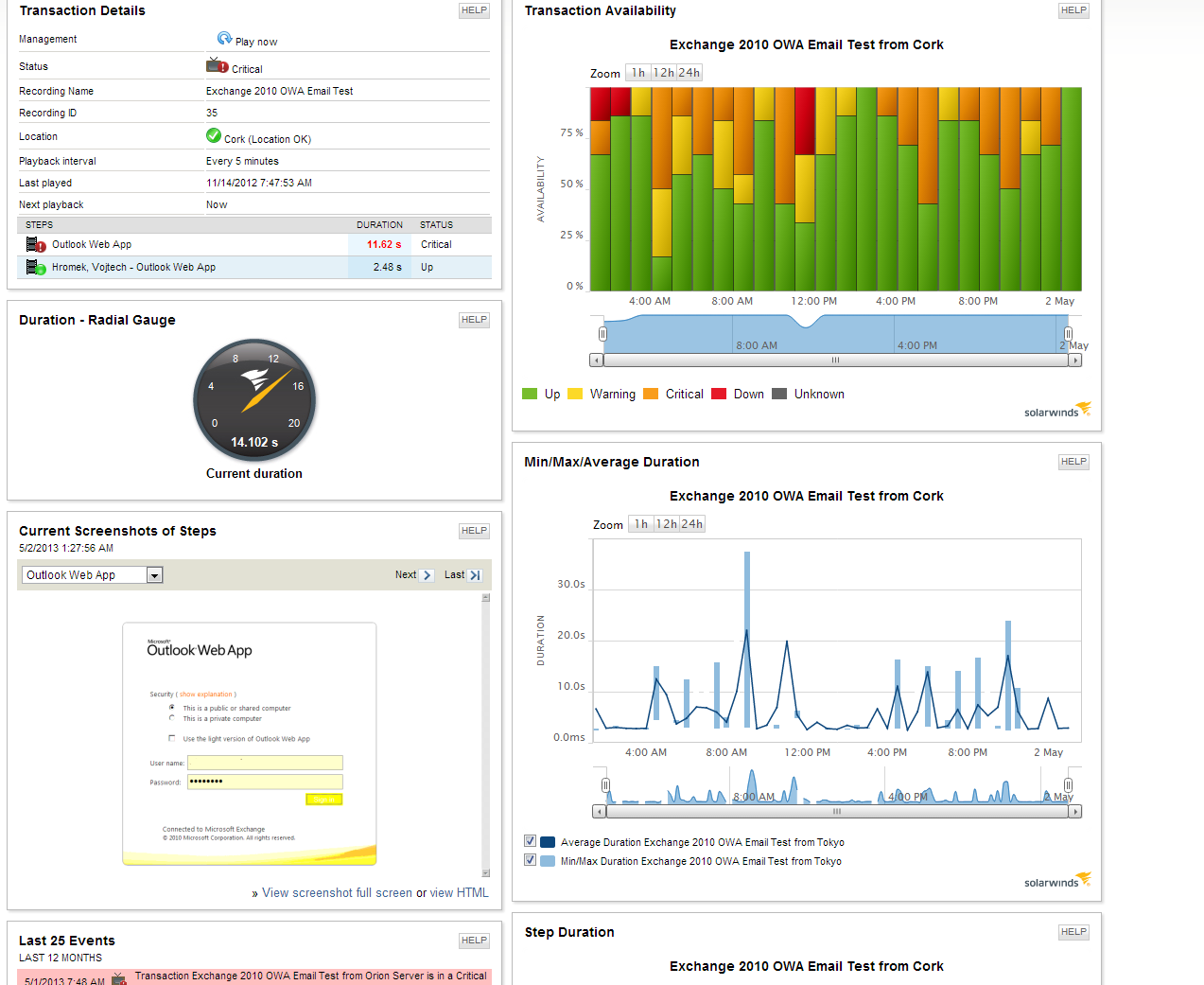The height and width of the screenshot is (985, 1204).
Task: Click left handle of availability range slider
Action: pyautogui.click(x=602, y=334)
